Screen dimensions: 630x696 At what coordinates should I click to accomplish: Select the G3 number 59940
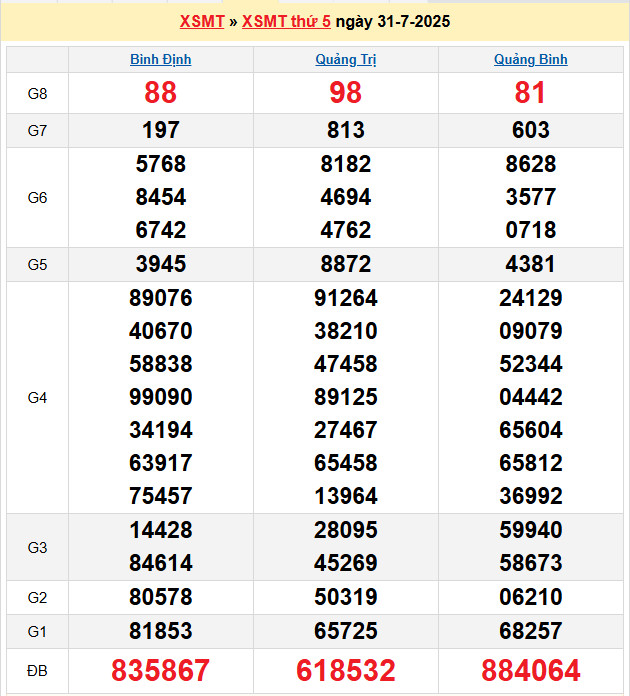point(530,530)
